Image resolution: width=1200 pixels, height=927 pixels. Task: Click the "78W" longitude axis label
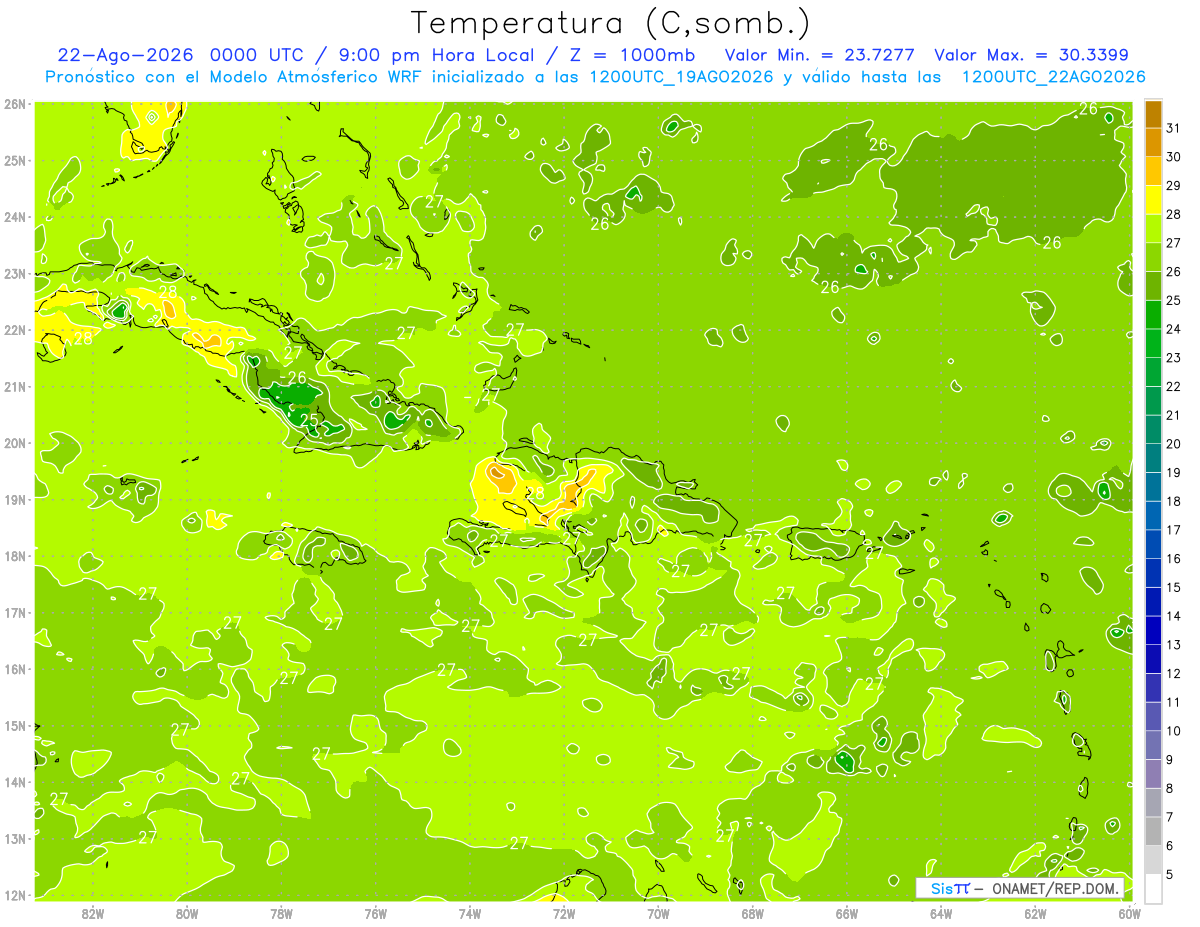(281, 913)
